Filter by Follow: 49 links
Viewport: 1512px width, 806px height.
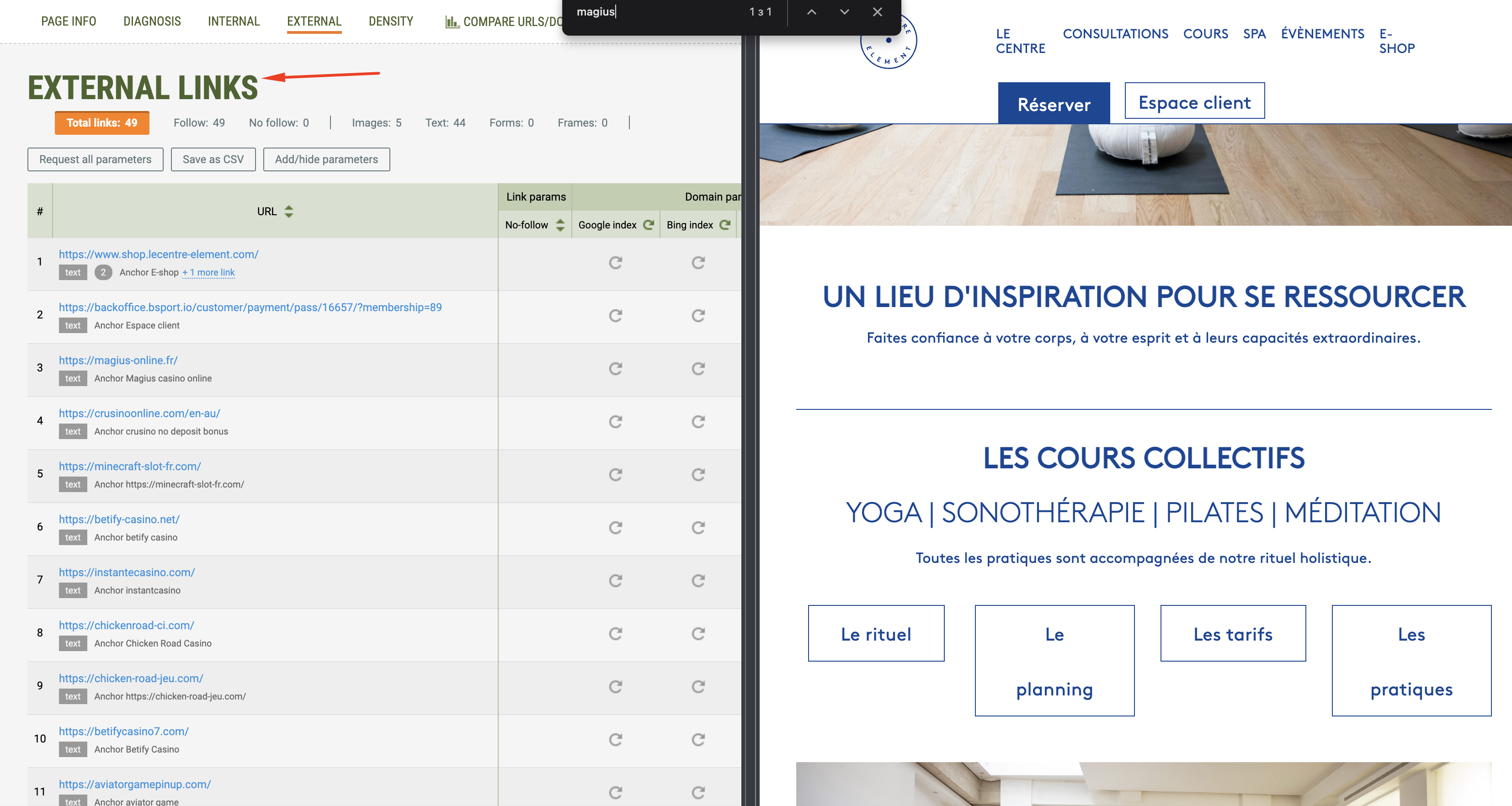199,122
